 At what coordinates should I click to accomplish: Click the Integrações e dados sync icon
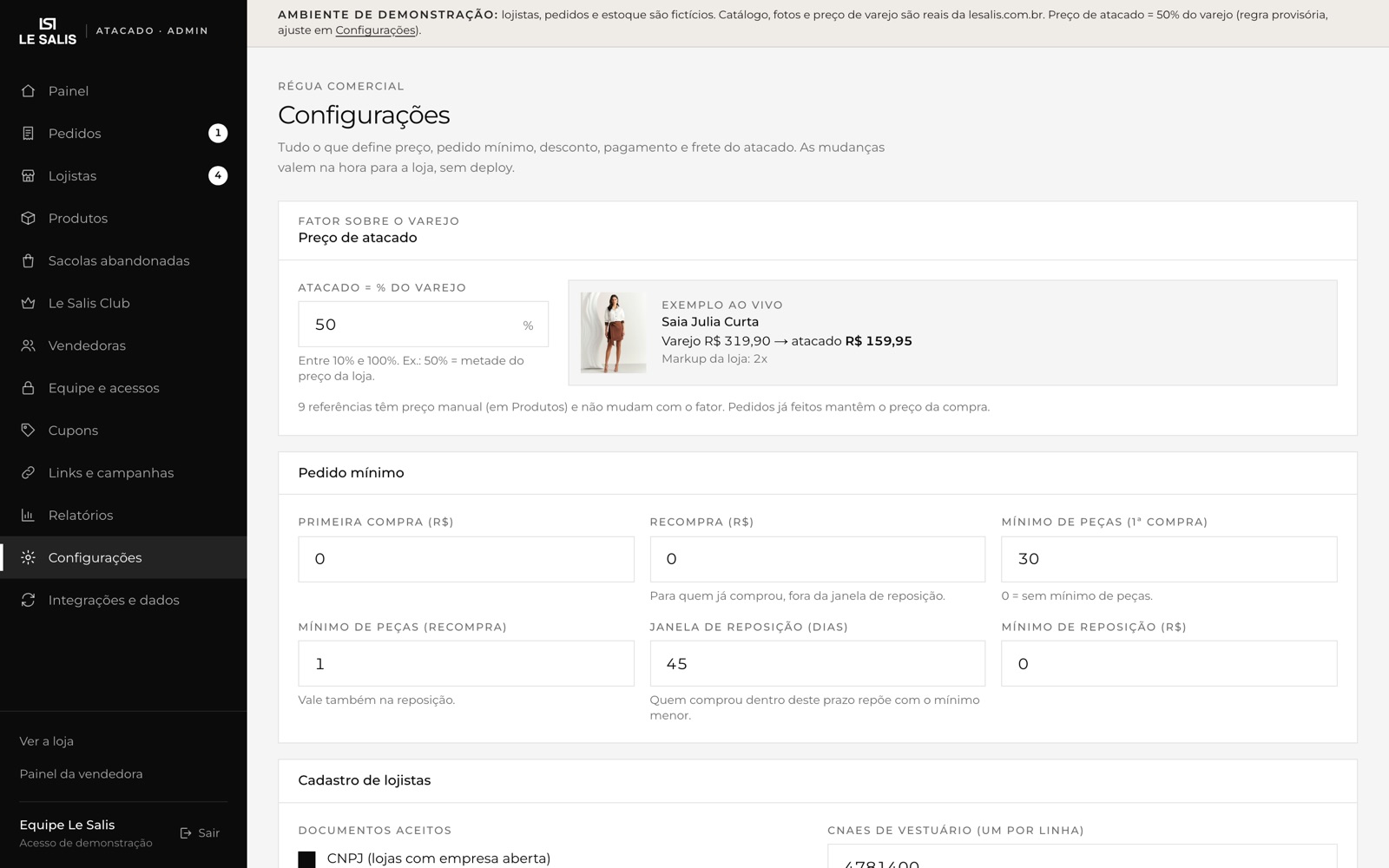pyautogui.click(x=28, y=601)
